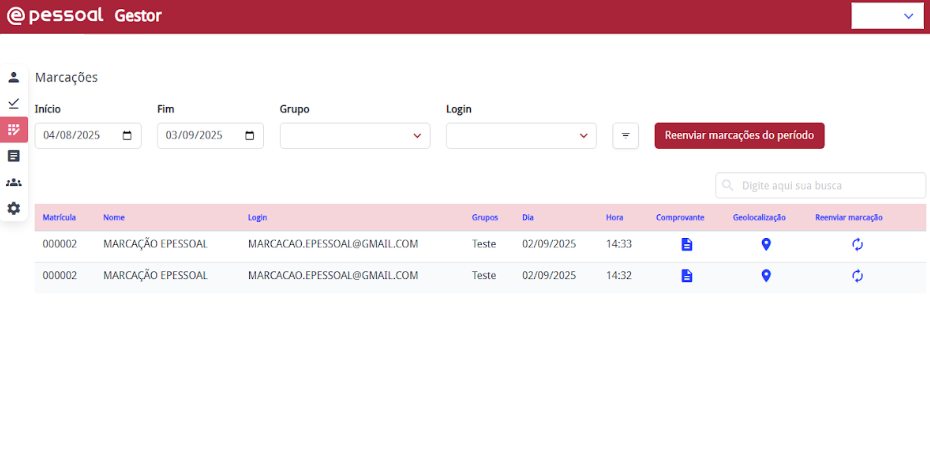930x471 pixels.
Task: Sort table by the Nome column header
Action: coord(114,217)
